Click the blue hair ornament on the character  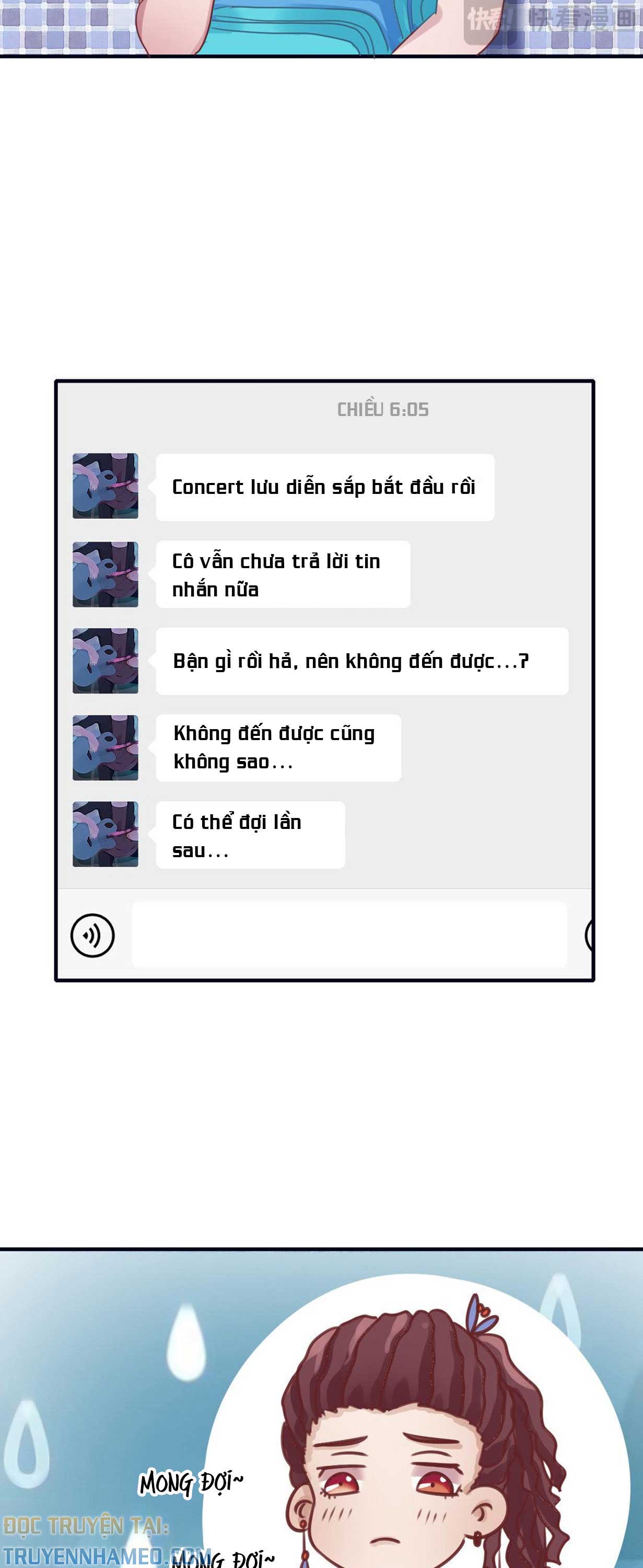tap(481, 1316)
